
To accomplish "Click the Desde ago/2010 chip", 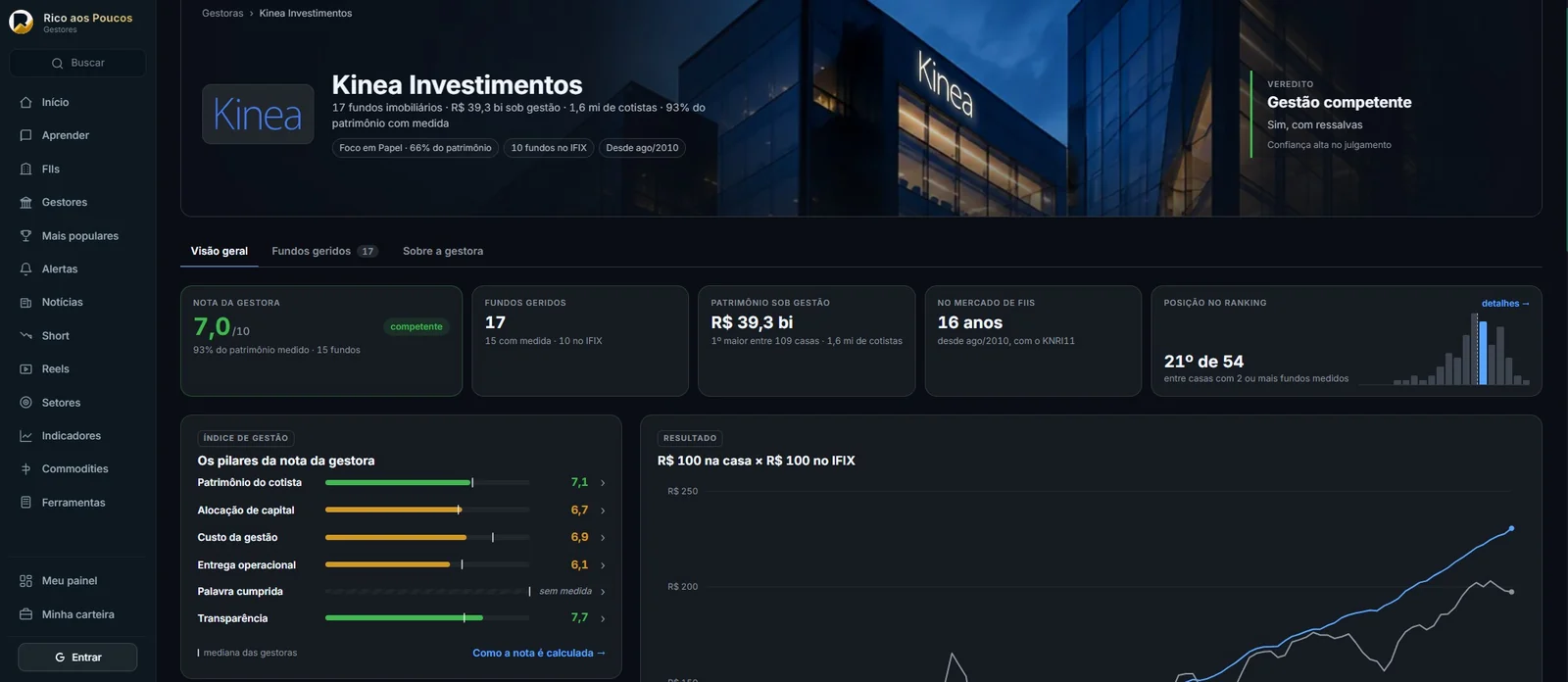I will (642, 148).
